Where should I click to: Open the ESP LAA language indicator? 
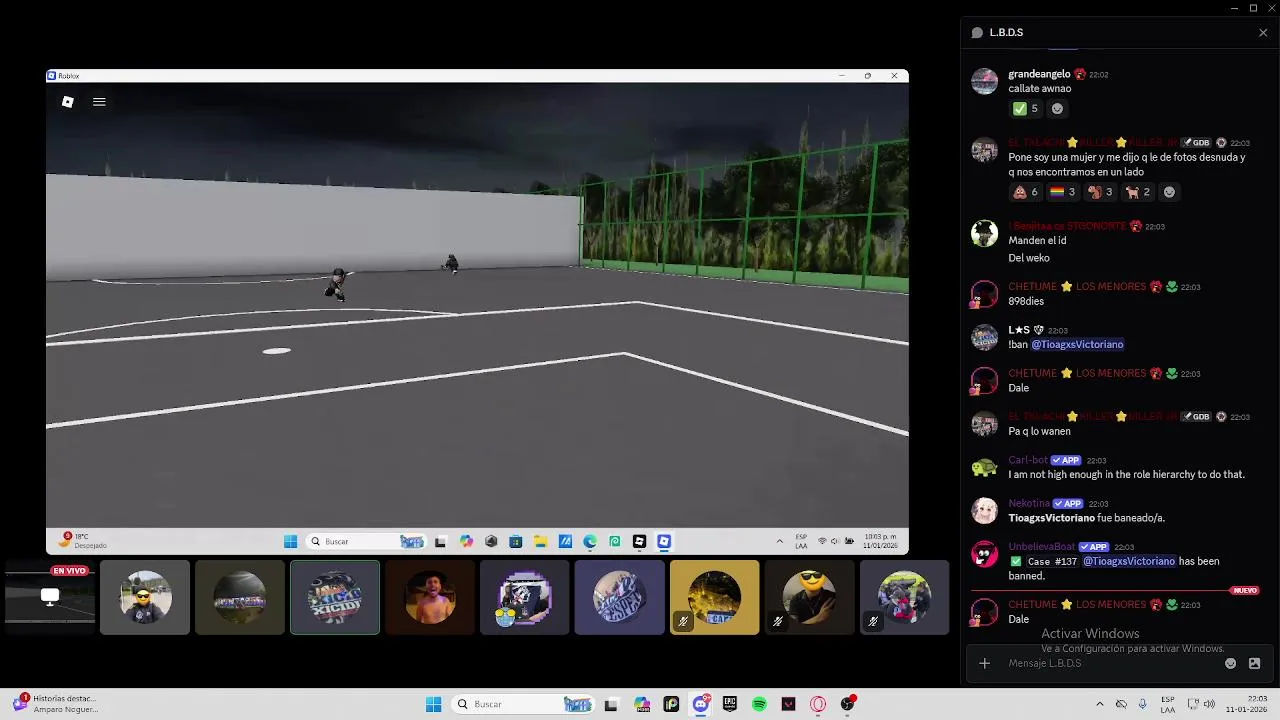(1168, 704)
